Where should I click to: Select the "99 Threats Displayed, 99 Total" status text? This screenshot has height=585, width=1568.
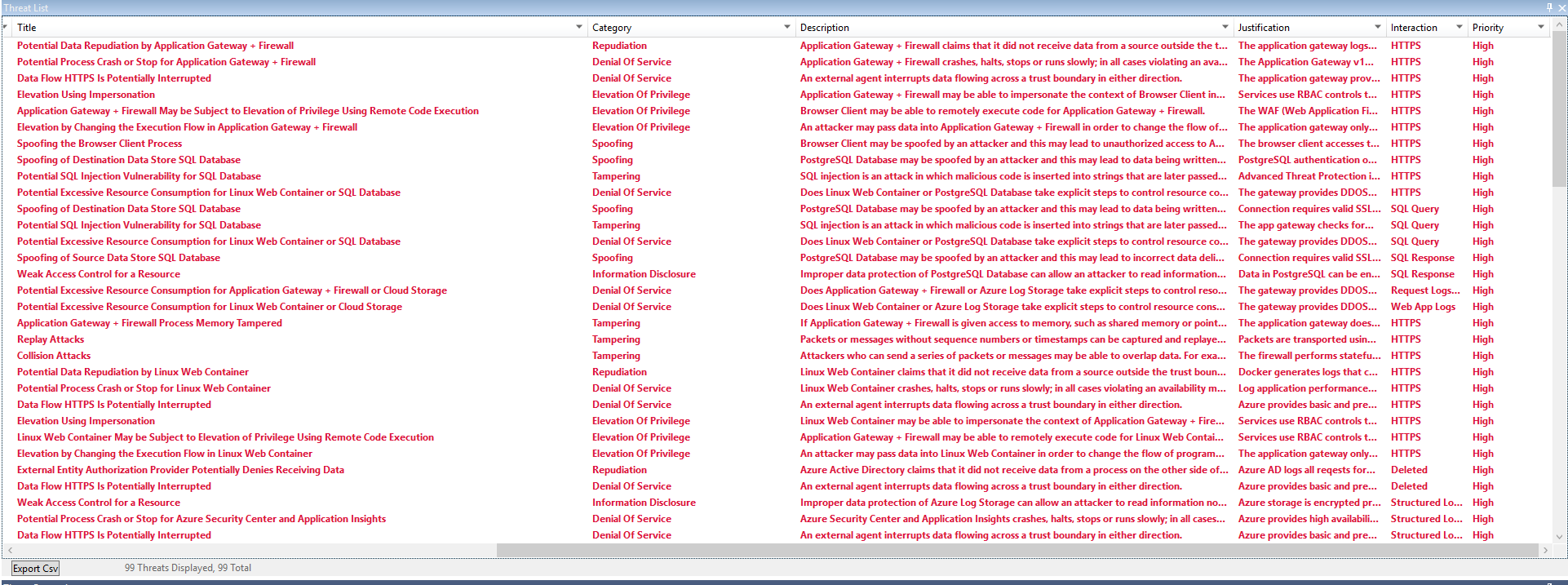(x=188, y=568)
